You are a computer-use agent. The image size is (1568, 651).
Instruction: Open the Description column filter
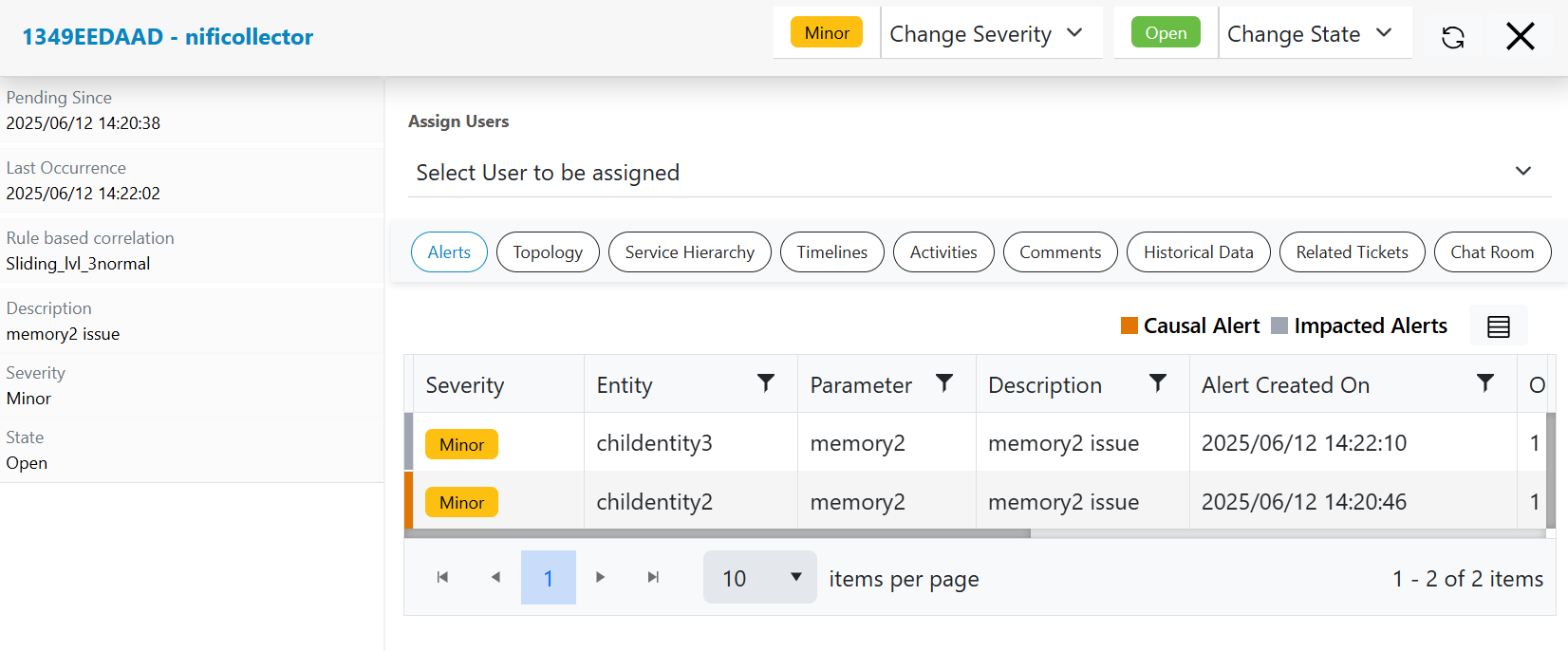pyautogui.click(x=1157, y=383)
